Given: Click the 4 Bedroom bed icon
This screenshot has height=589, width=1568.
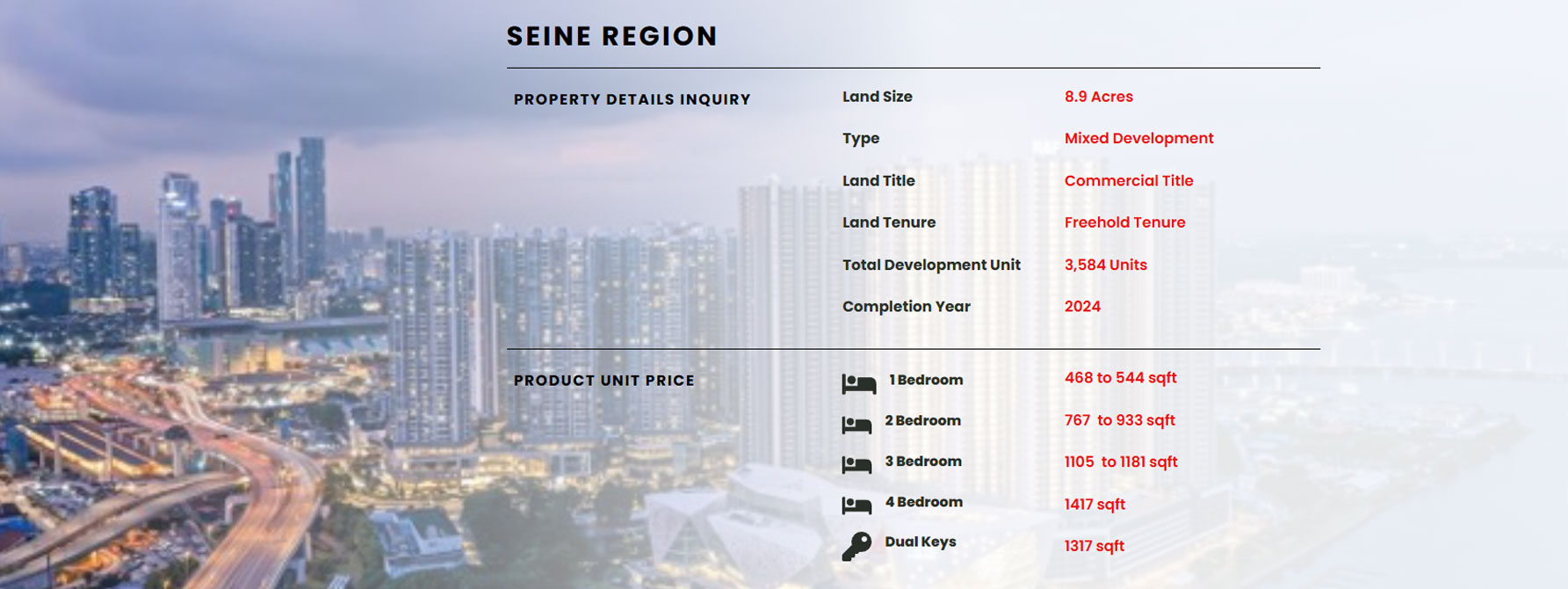Looking at the screenshot, I should point(856,505).
